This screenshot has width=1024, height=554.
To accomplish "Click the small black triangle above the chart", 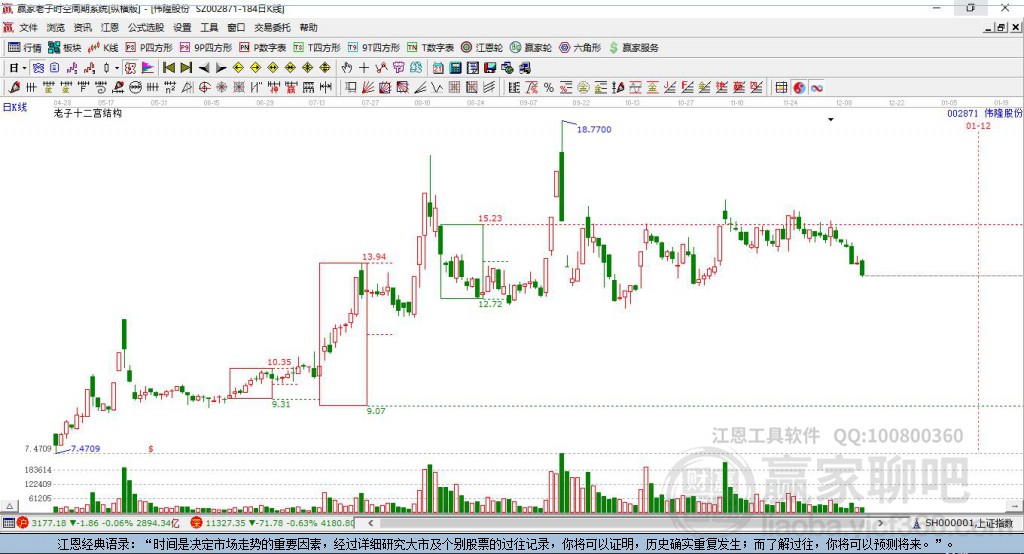I will [831, 120].
